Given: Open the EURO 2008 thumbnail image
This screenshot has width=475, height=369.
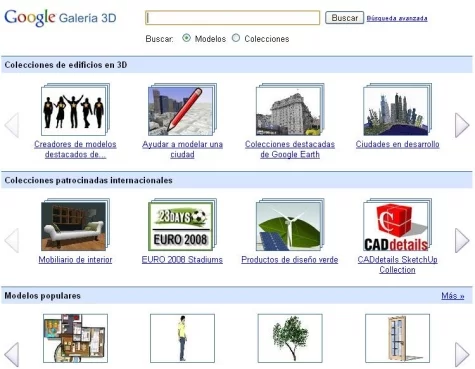Looking at the screenshot, I should 182,225.
